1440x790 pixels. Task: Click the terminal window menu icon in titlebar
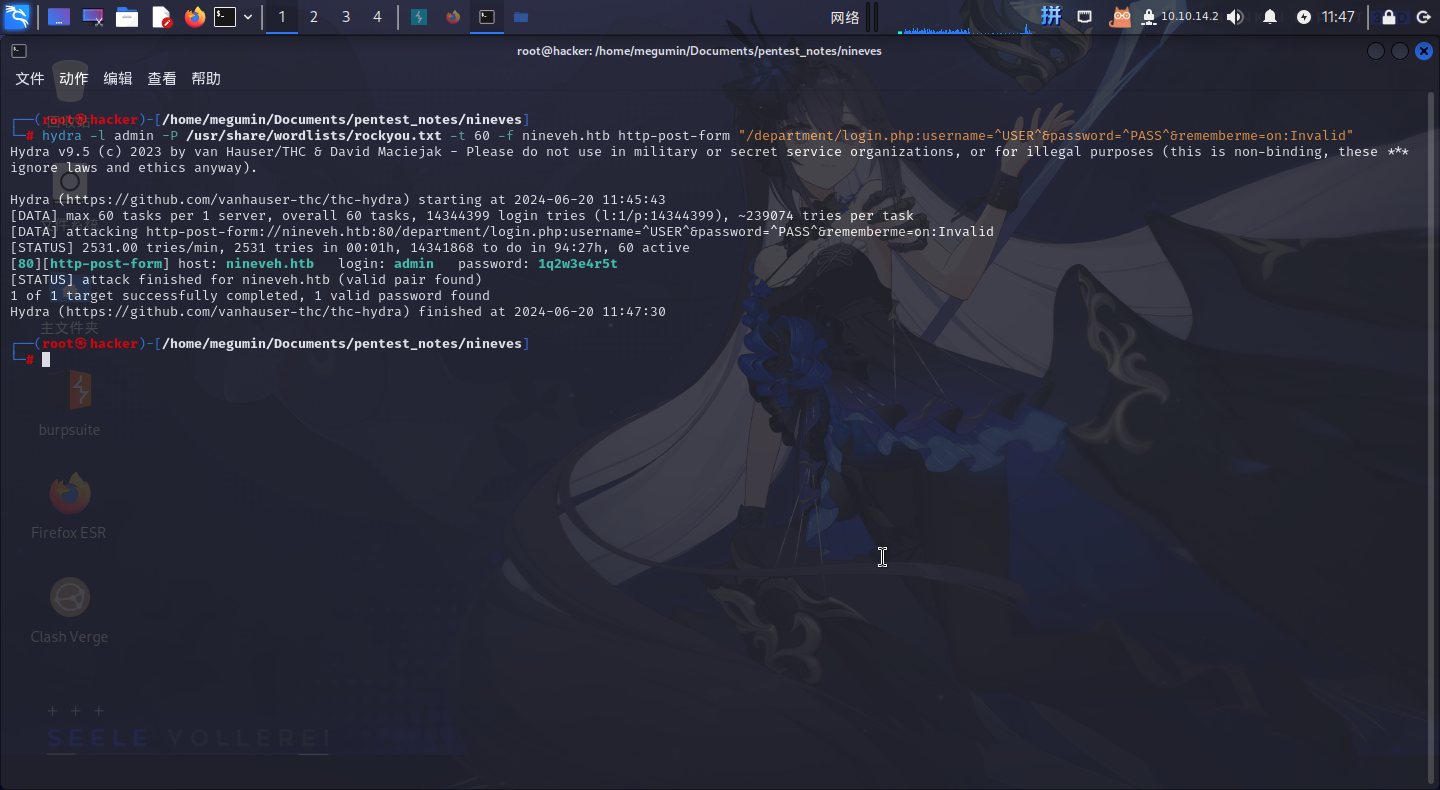pyautogui.click(x=19, y=51)
